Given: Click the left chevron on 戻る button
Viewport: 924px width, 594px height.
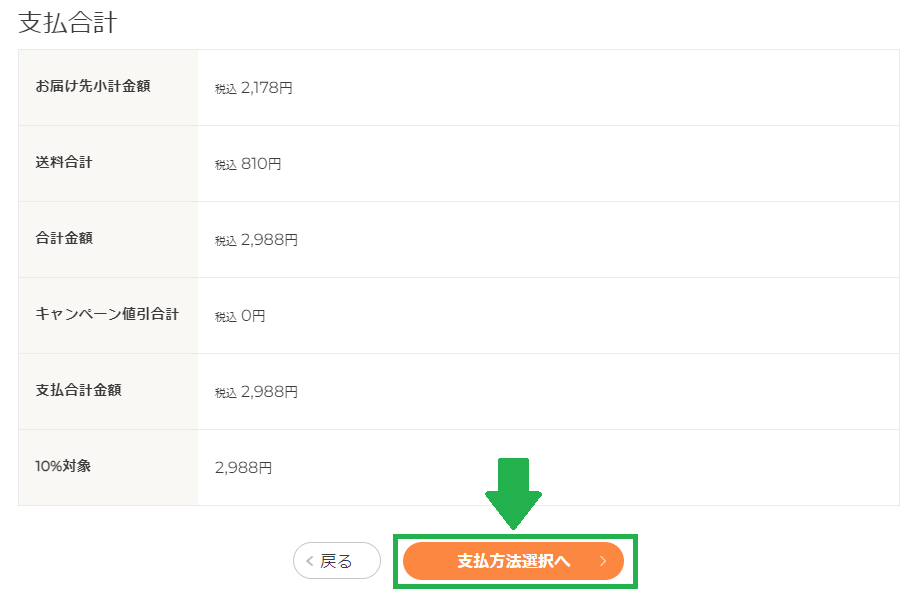Looking at the screenshot, I should click(309, 561).
